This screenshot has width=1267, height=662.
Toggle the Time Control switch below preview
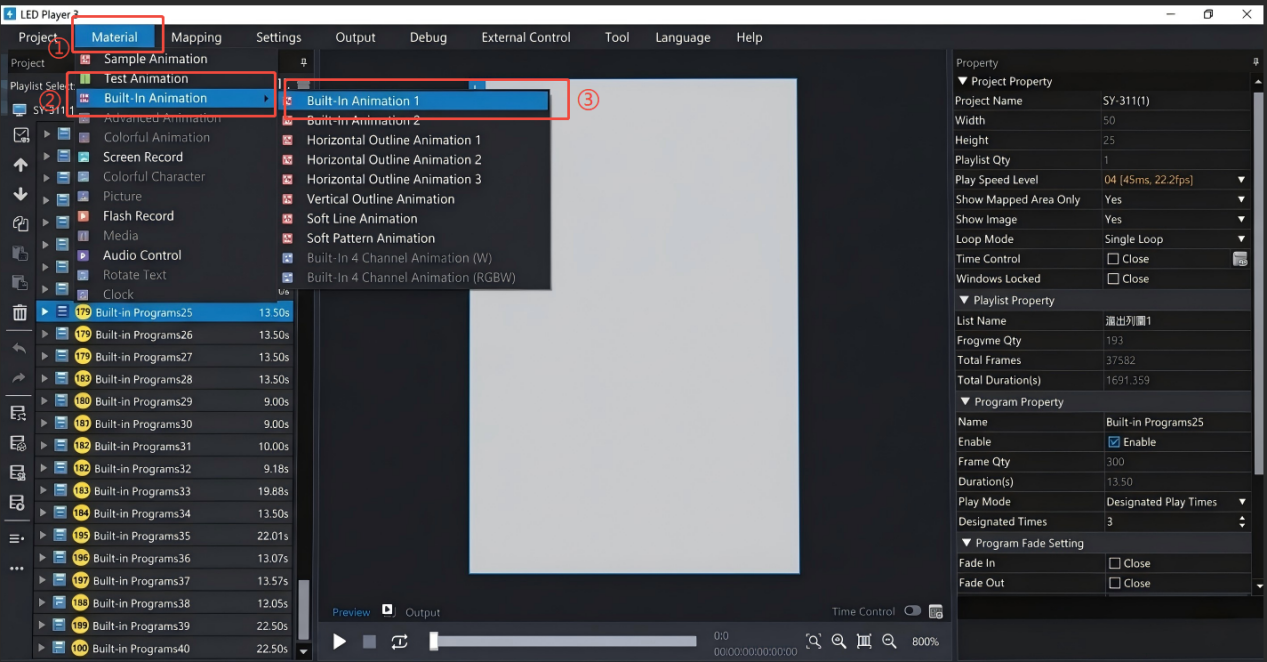point(912,611)
